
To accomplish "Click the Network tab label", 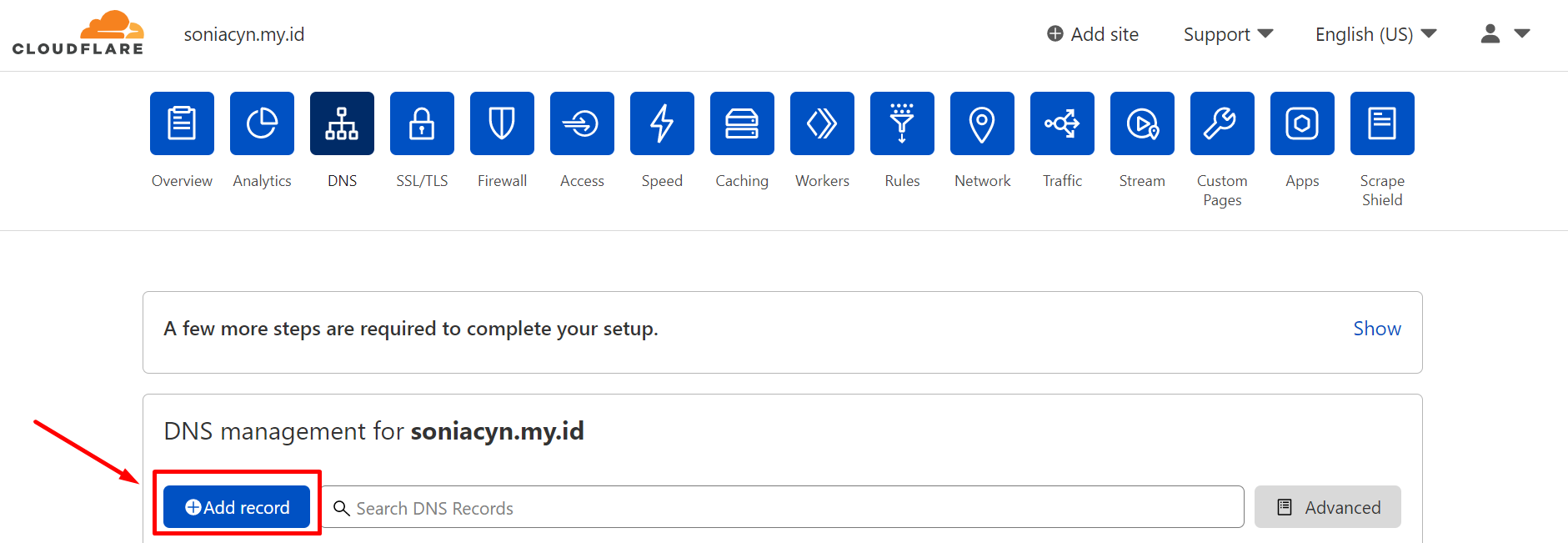I will [982, 181].
